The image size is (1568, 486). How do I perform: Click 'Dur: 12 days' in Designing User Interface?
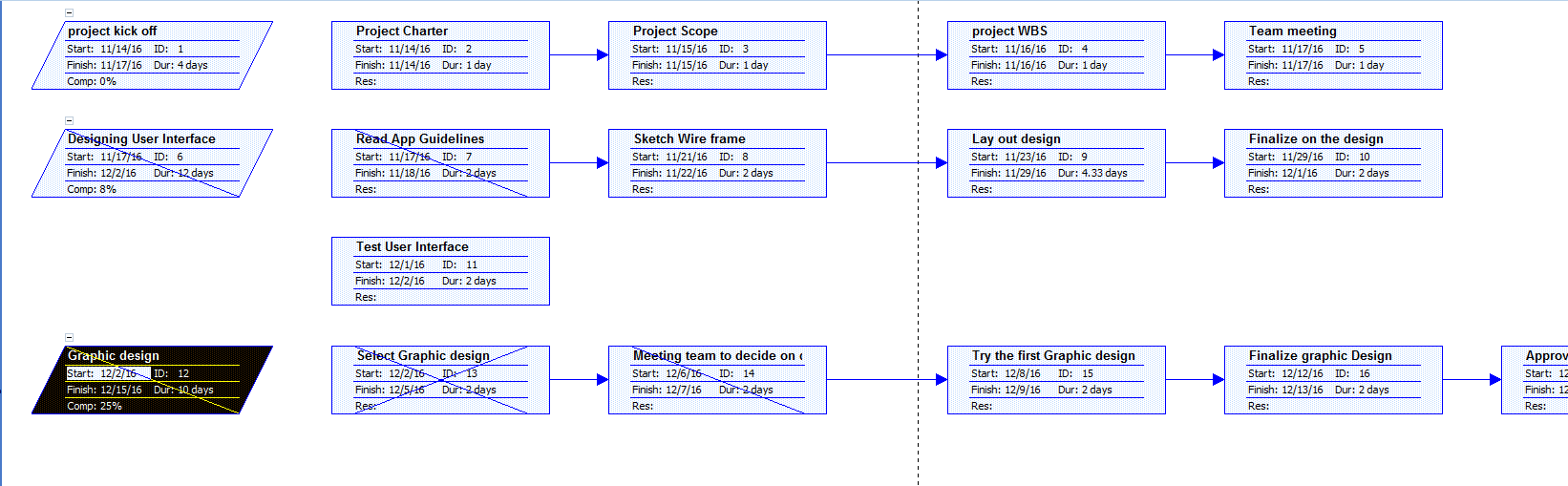[183, 174]
